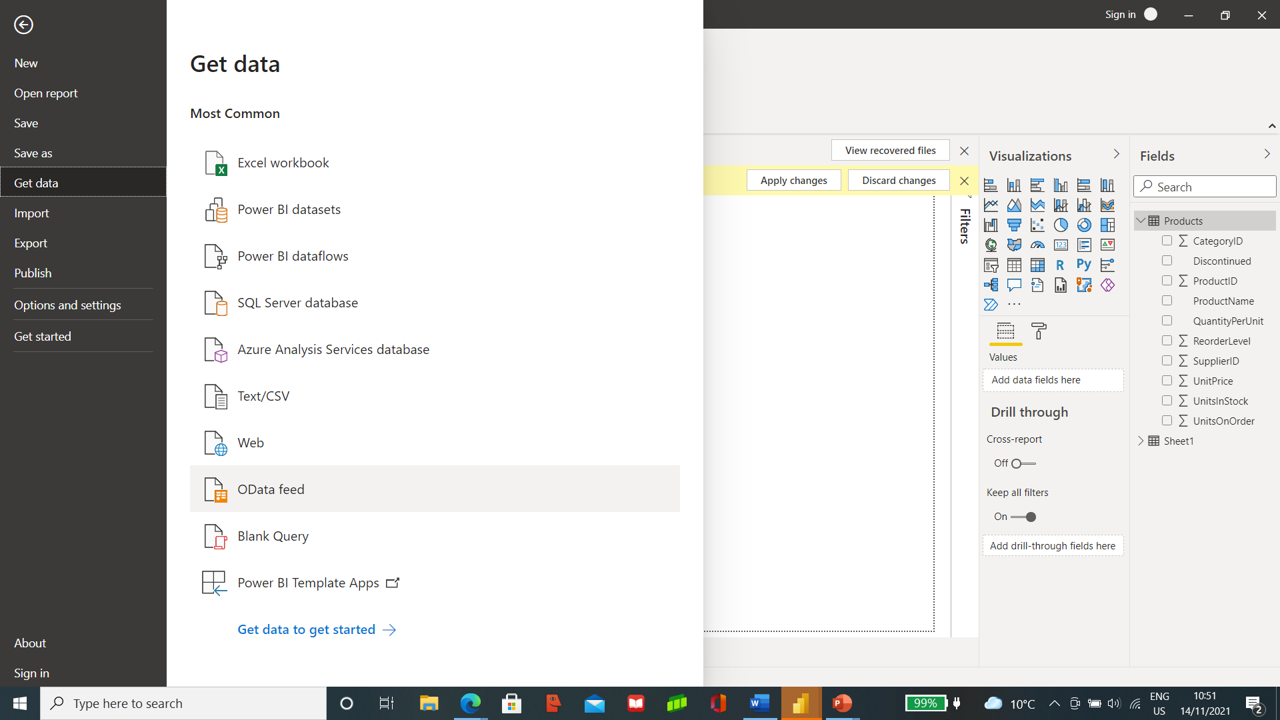Collapse the ribbon with chevron
The height and width of the screenshot is (720, 1280).
[1272, 126]
